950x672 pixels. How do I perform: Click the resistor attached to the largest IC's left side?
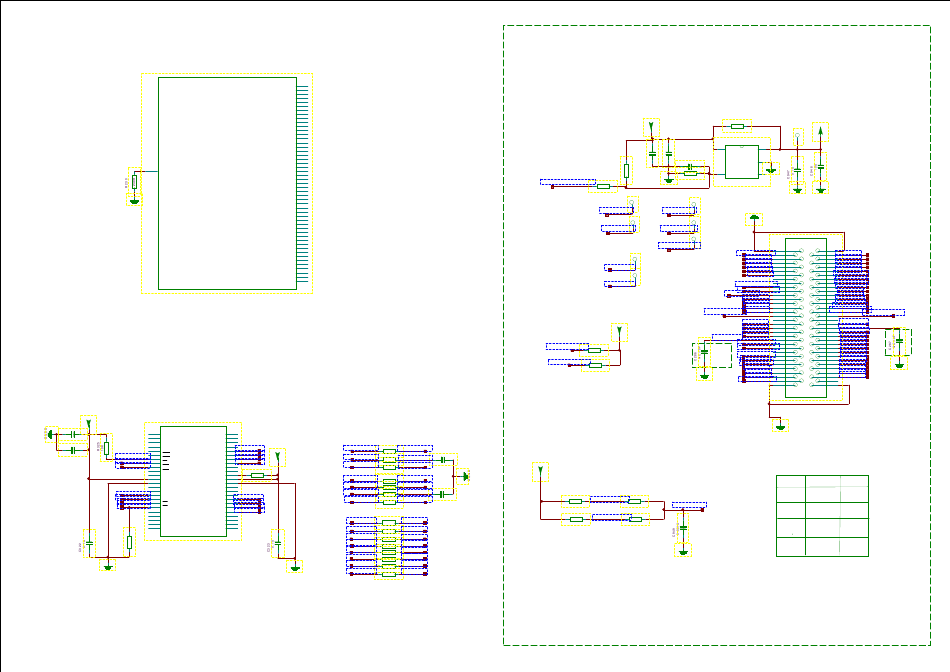[x=135, y=182]
